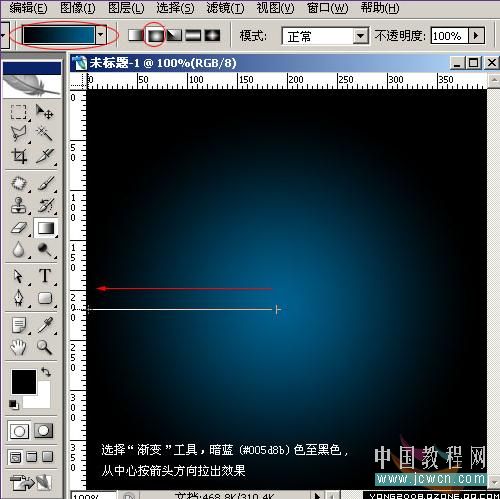Select the Healing Brush tool

click(x=18, y=184)
